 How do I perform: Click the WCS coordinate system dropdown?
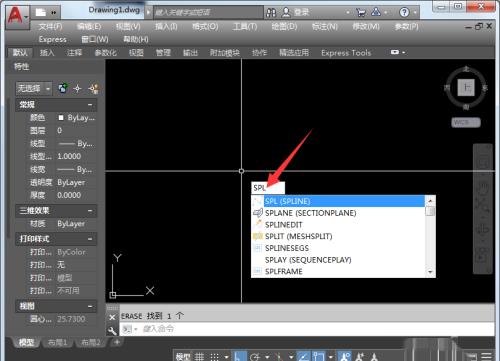tap(466, 122)
